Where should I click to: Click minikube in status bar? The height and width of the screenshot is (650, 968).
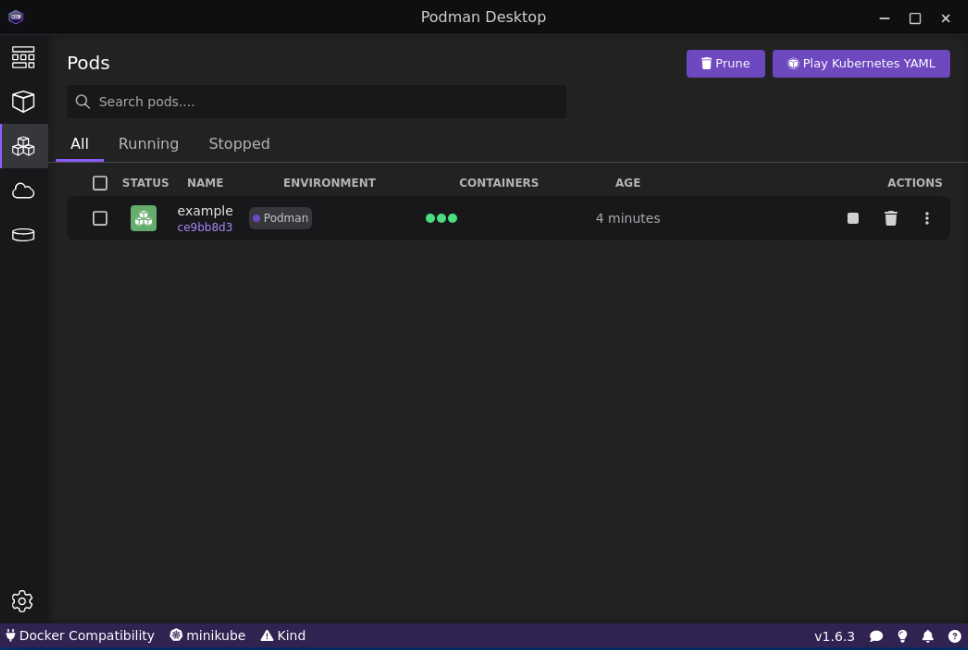pyautogui.click(x=207, y=636)
